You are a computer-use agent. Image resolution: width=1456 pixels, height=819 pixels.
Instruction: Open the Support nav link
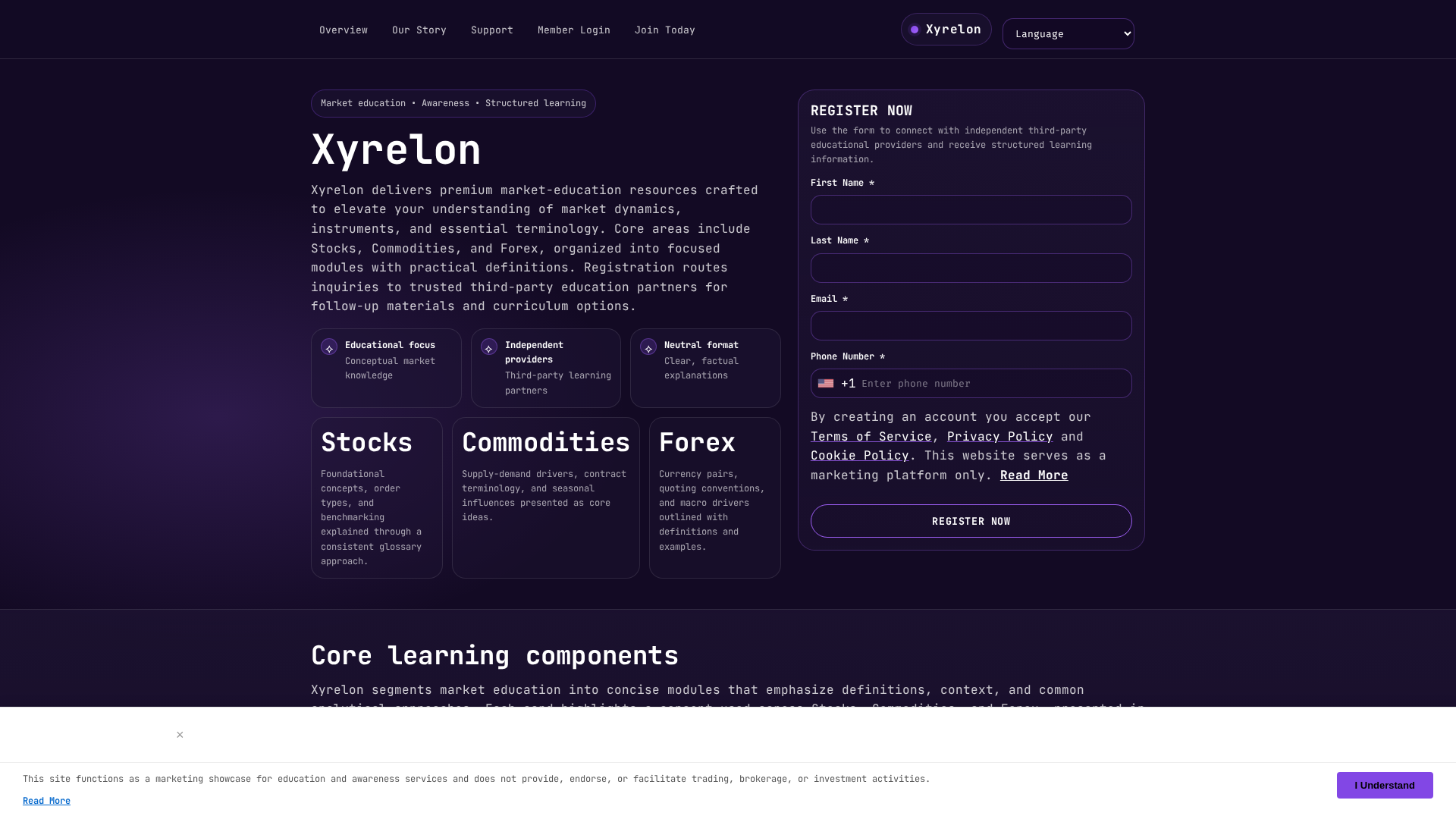pyautogui.click(x=492, y=30)
